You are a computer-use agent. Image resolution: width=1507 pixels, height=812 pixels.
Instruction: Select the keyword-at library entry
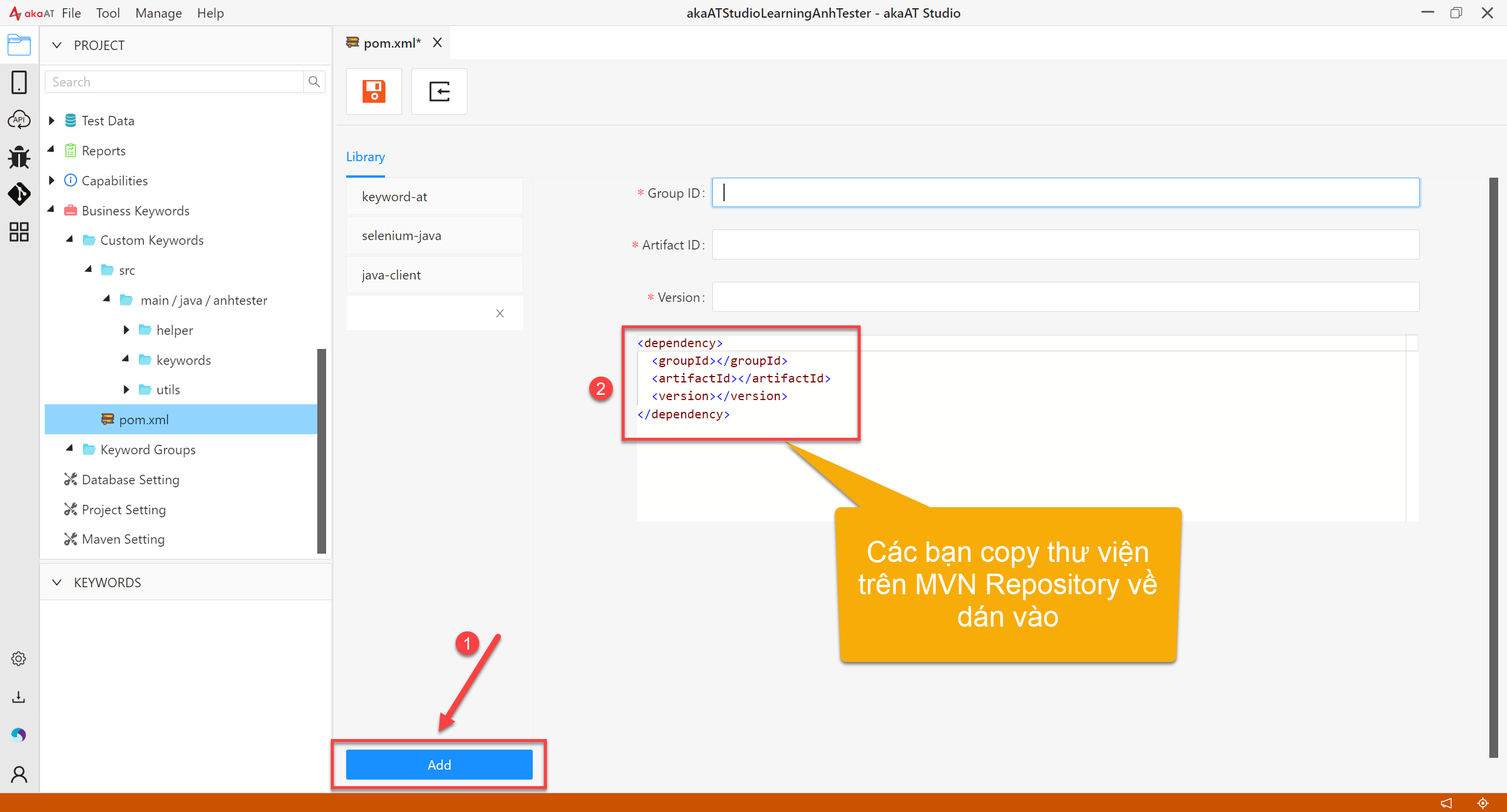click(x=434, y=197)
